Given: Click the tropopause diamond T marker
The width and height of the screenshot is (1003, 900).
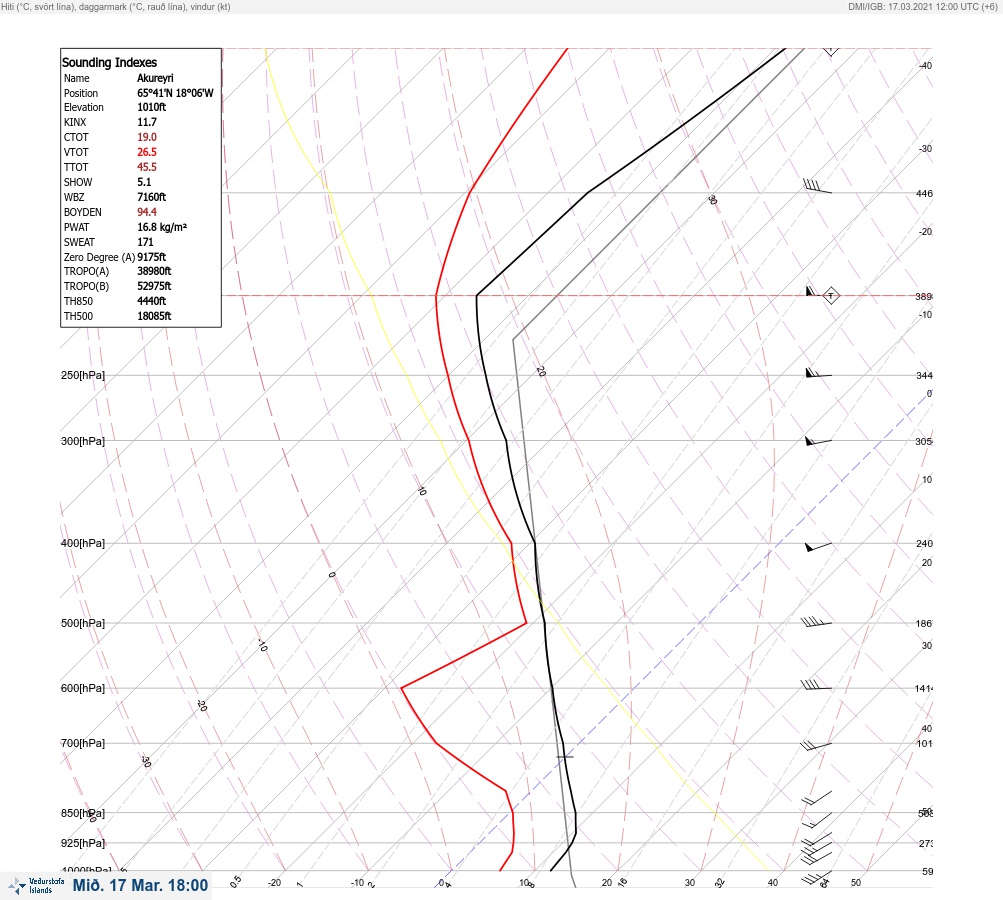Looking at the screenshot, I should pyautogui.click(x=831, y=296).
